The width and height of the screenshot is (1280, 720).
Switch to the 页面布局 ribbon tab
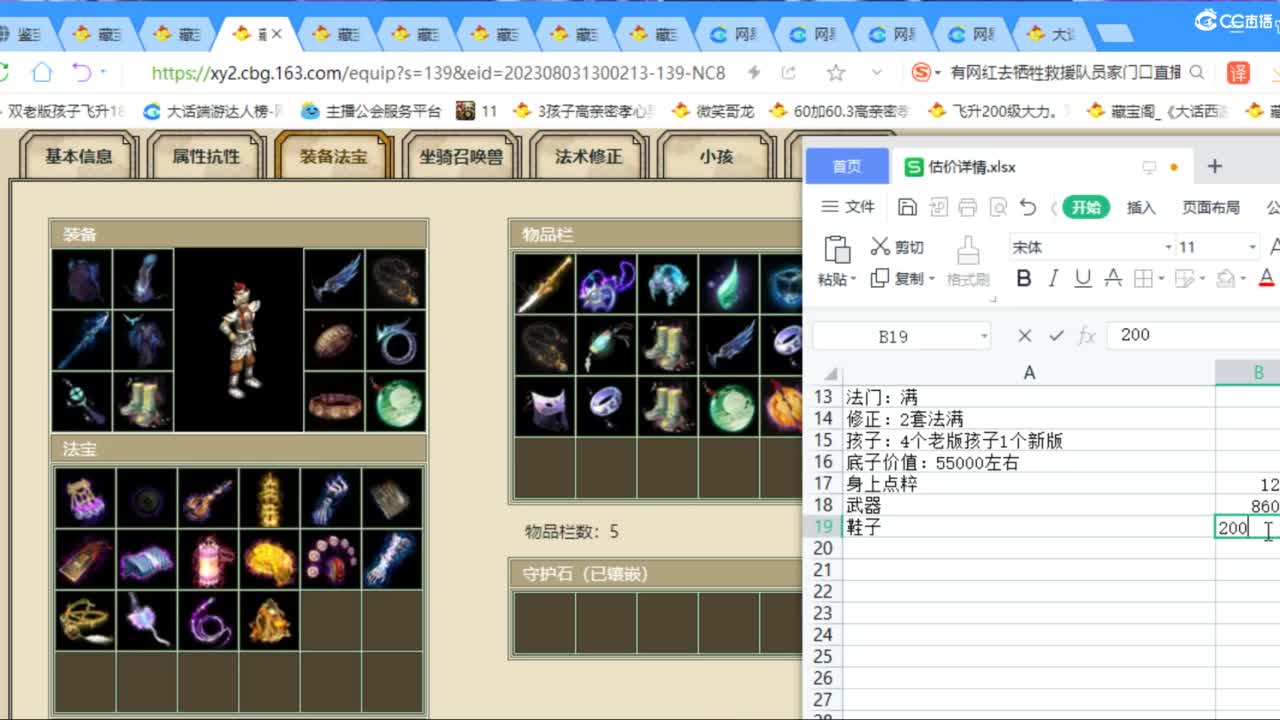[1210, 207]
